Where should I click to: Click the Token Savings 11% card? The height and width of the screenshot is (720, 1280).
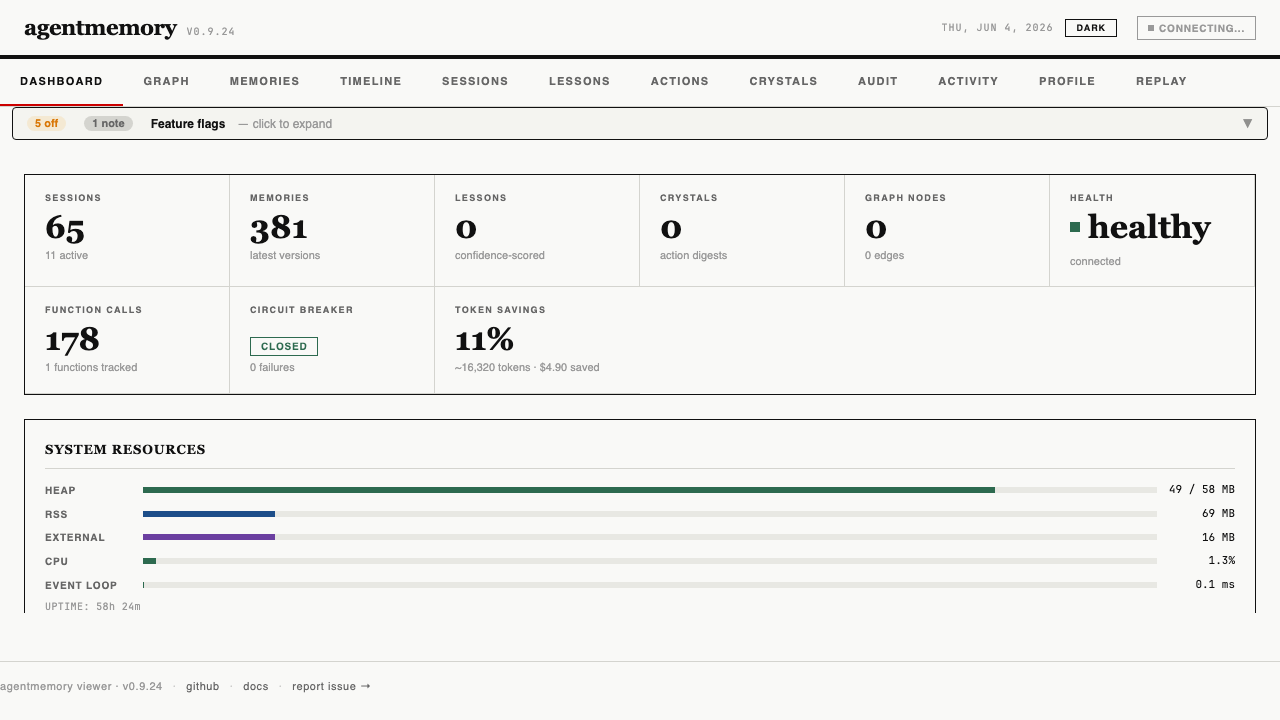(x=537, y=341)
